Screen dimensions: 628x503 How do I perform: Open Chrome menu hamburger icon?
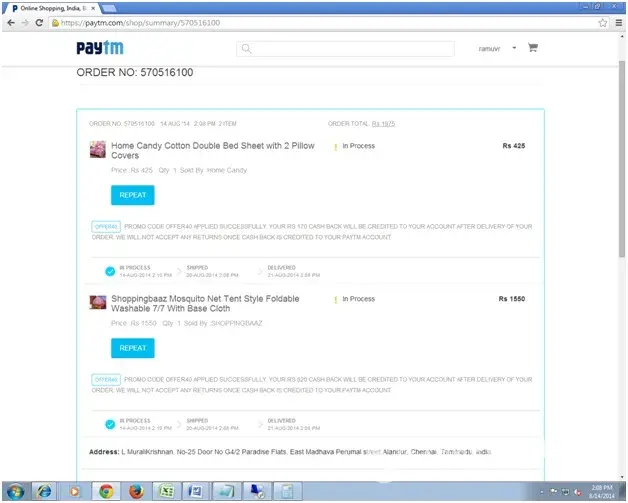(x=619, y=23)
